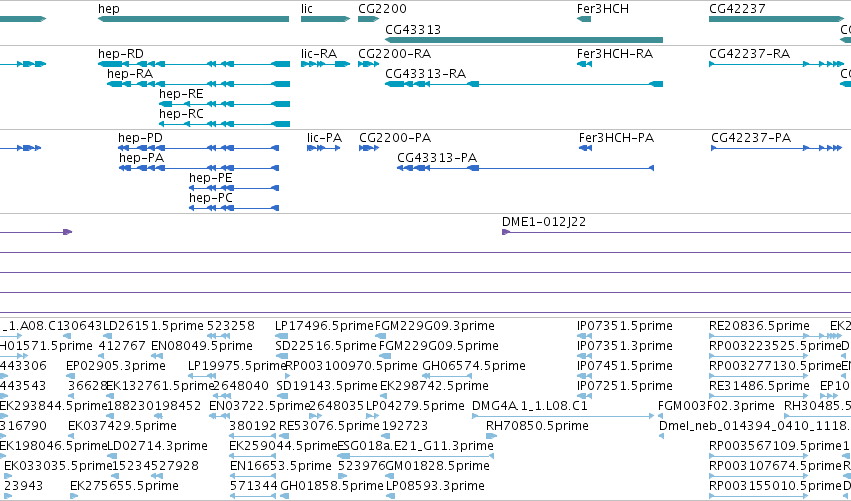The height and width of the screenshot is (501, 851).
Task: Select EST LD02714.3prime
Action: click(x=157, y=446)
